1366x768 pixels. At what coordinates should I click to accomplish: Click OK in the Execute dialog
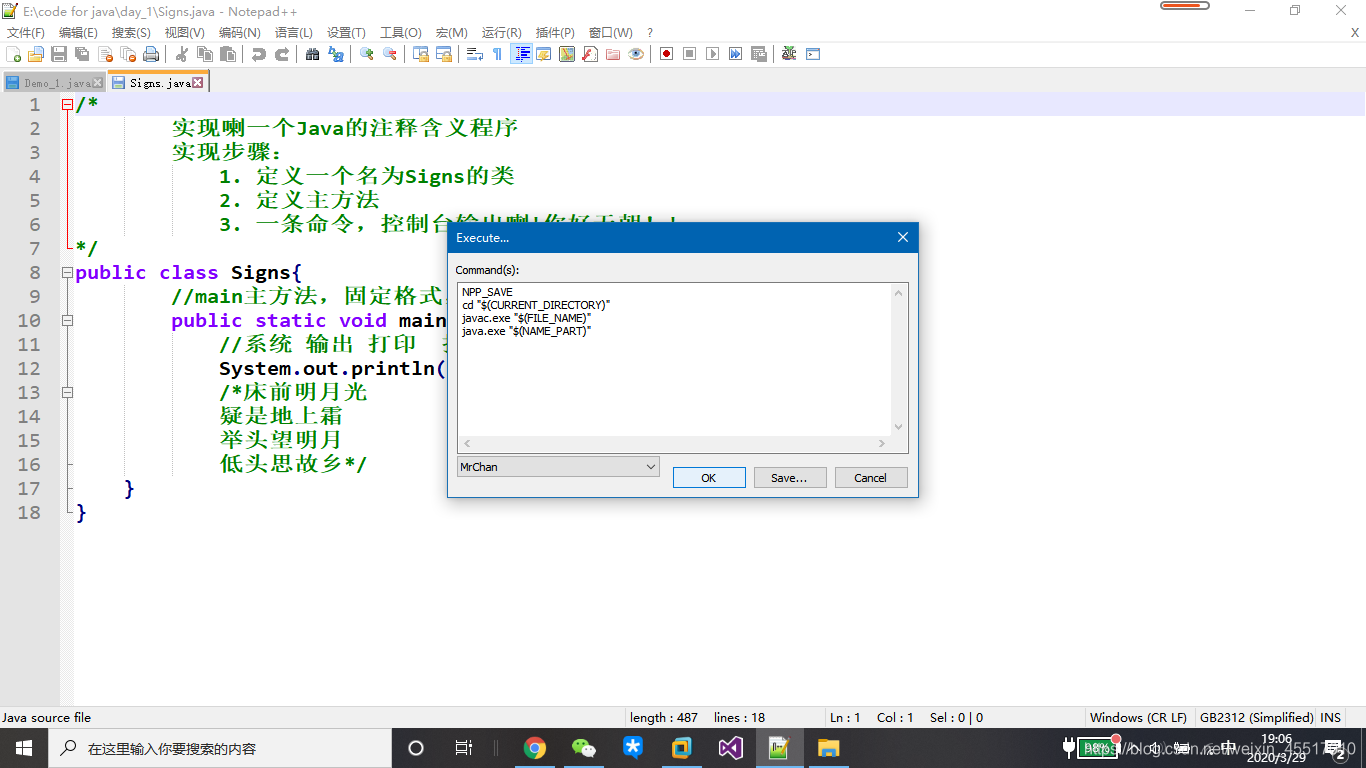[x=709, y=478]
